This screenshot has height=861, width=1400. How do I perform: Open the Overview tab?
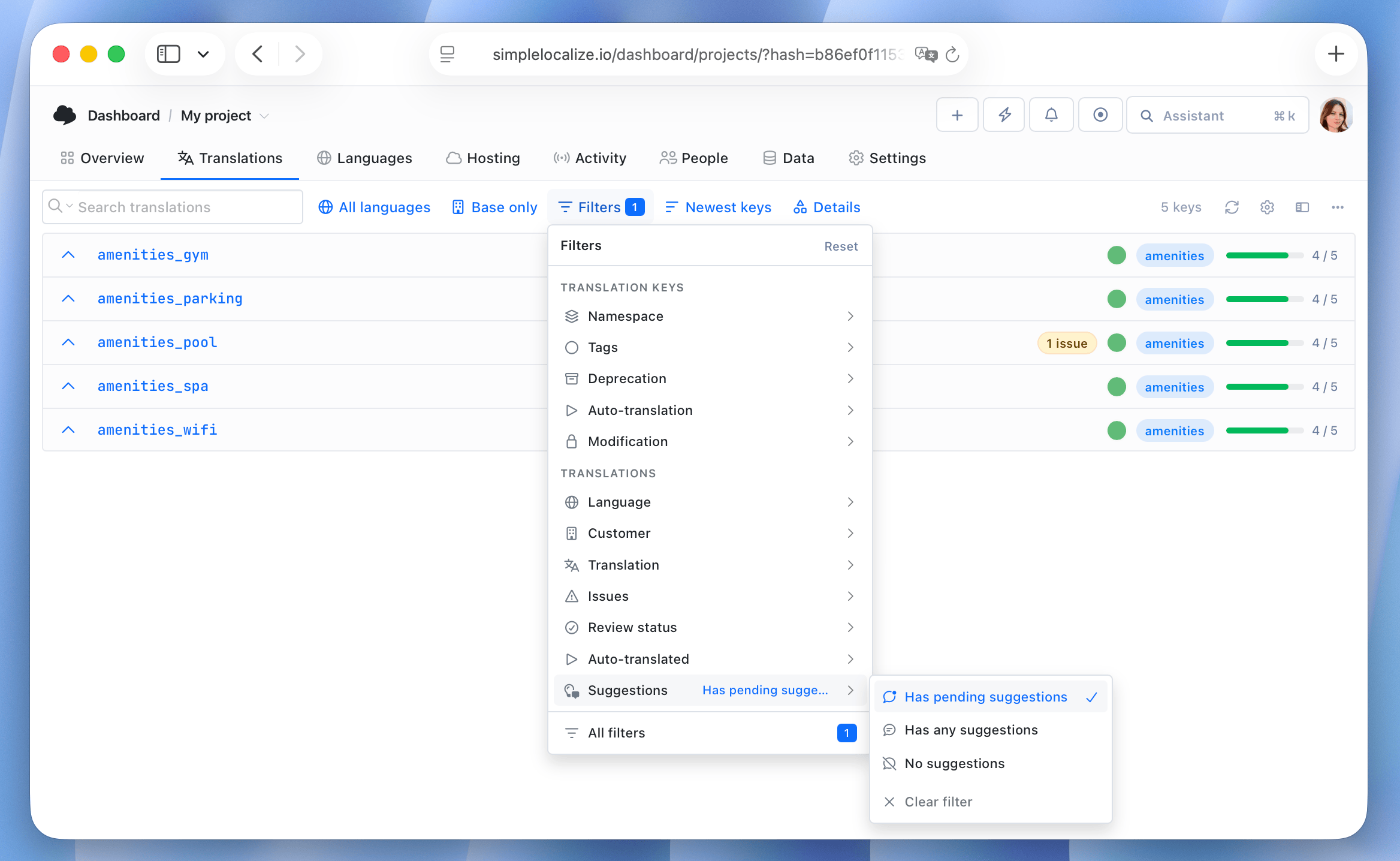click(102, 158)
